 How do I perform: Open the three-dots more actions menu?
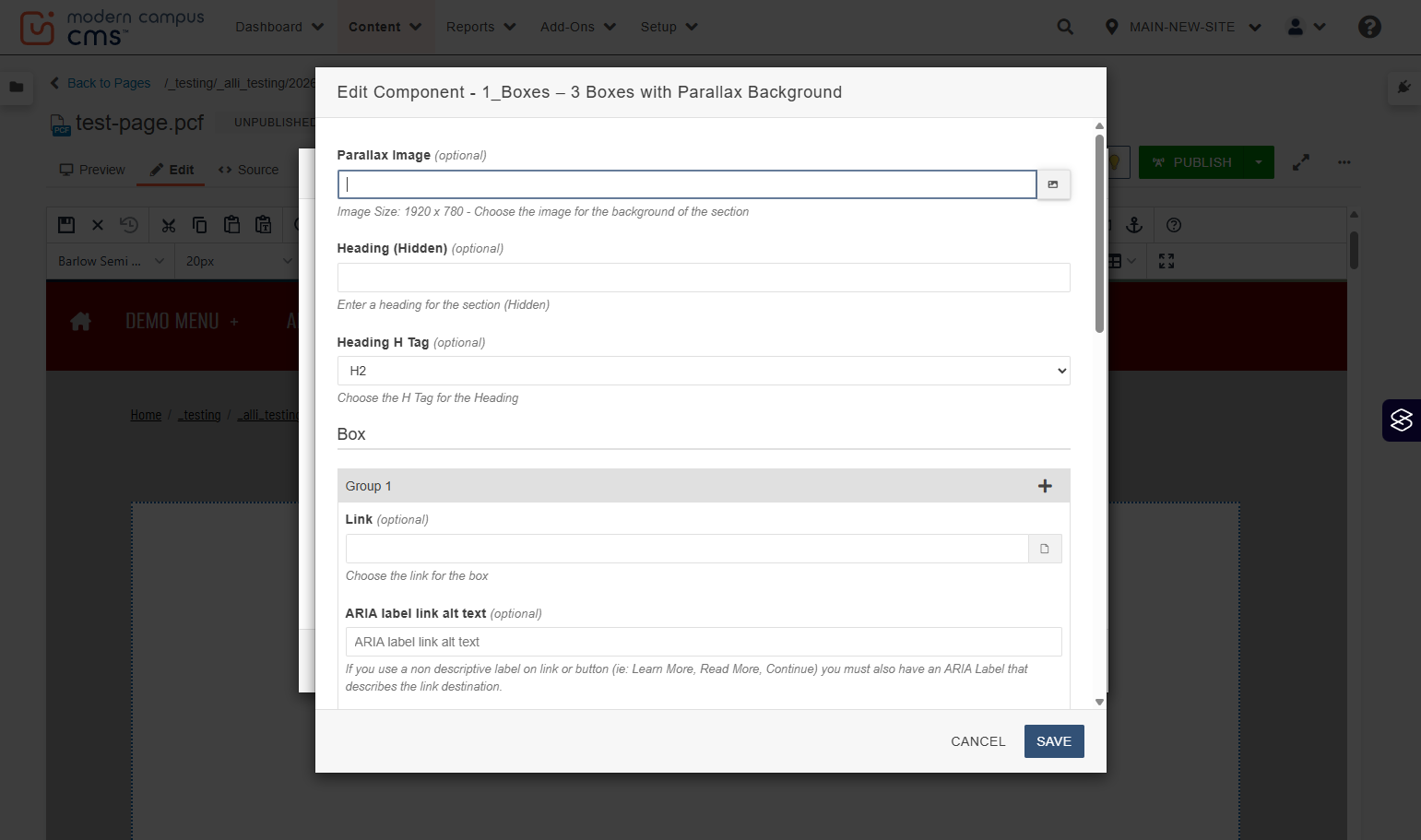tap(1344, 162)
